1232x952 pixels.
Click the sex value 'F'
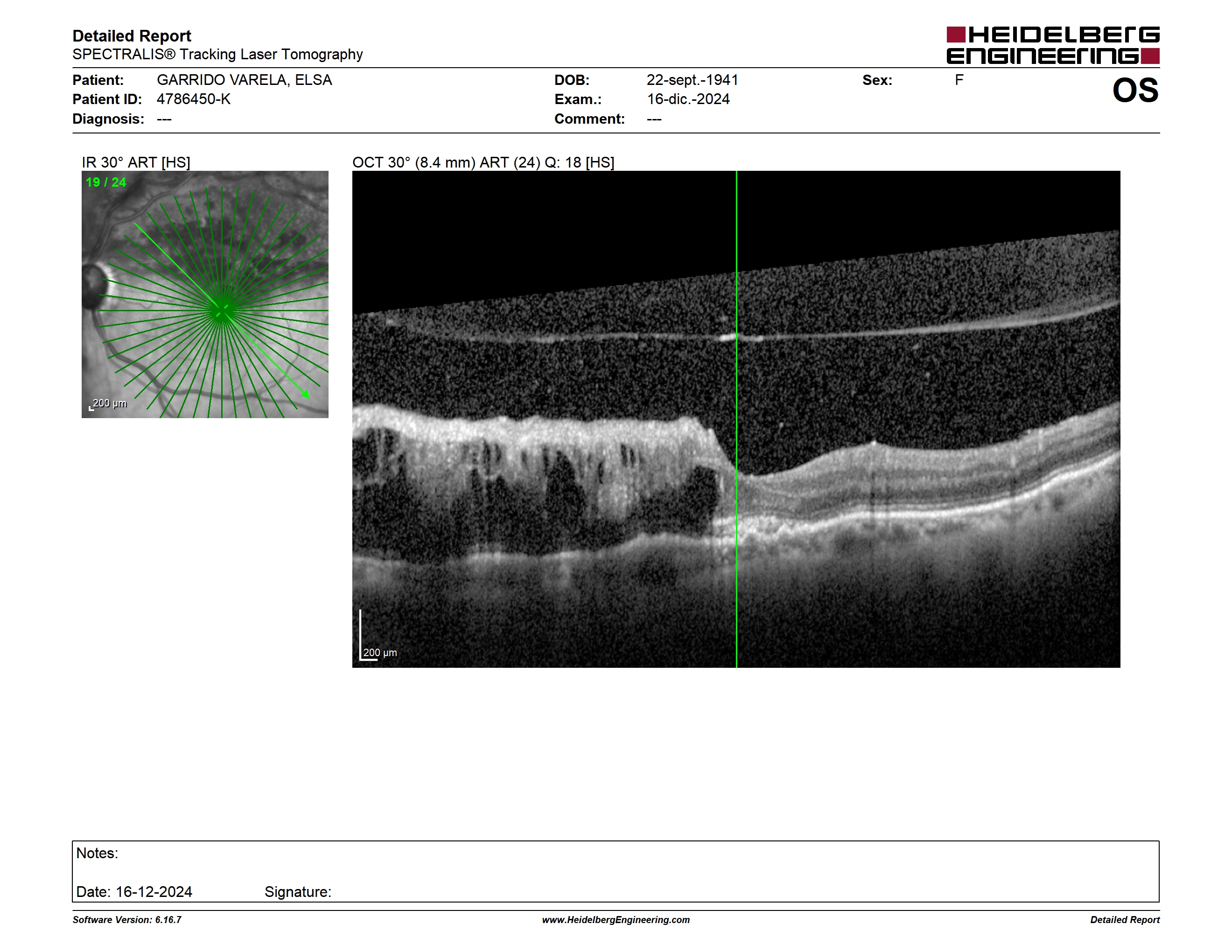point(959,80)
